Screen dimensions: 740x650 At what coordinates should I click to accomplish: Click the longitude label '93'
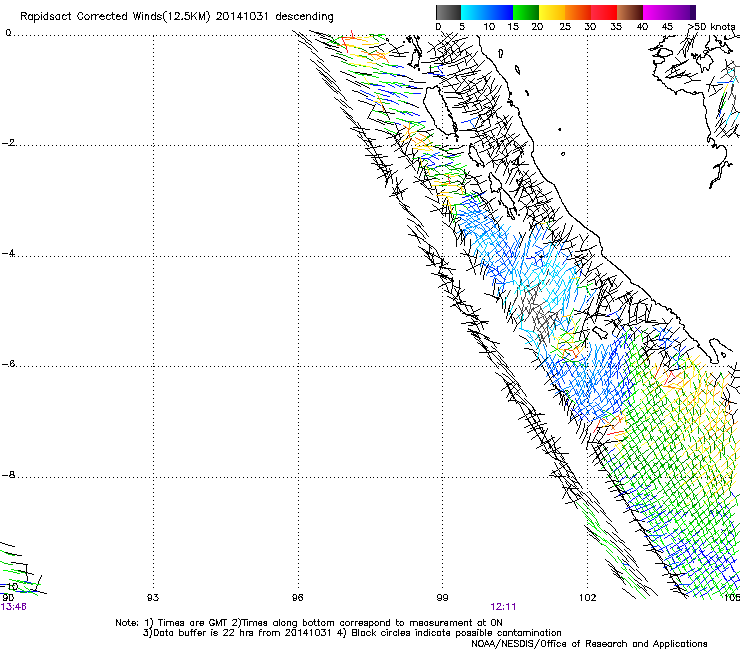[153, 598]
